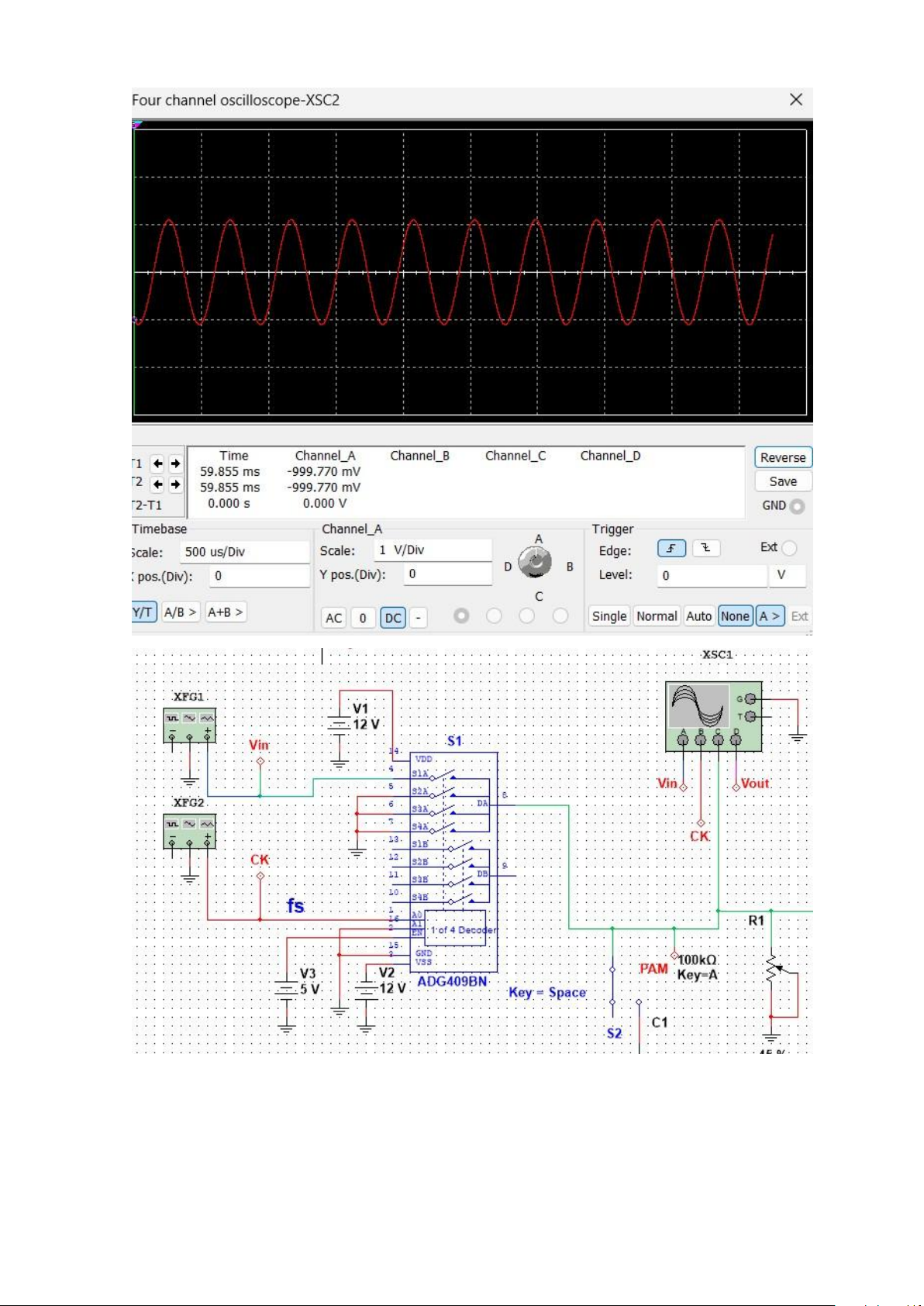
Task: Enable AC coupling for Channel_A
Action: pos(333,618)
